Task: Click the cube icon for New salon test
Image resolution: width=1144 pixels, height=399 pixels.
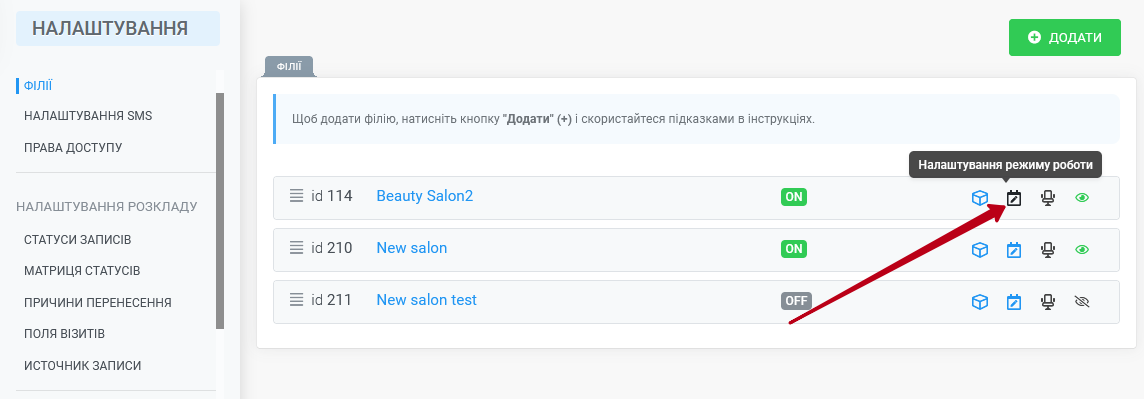Action: [x=980, y=302]
